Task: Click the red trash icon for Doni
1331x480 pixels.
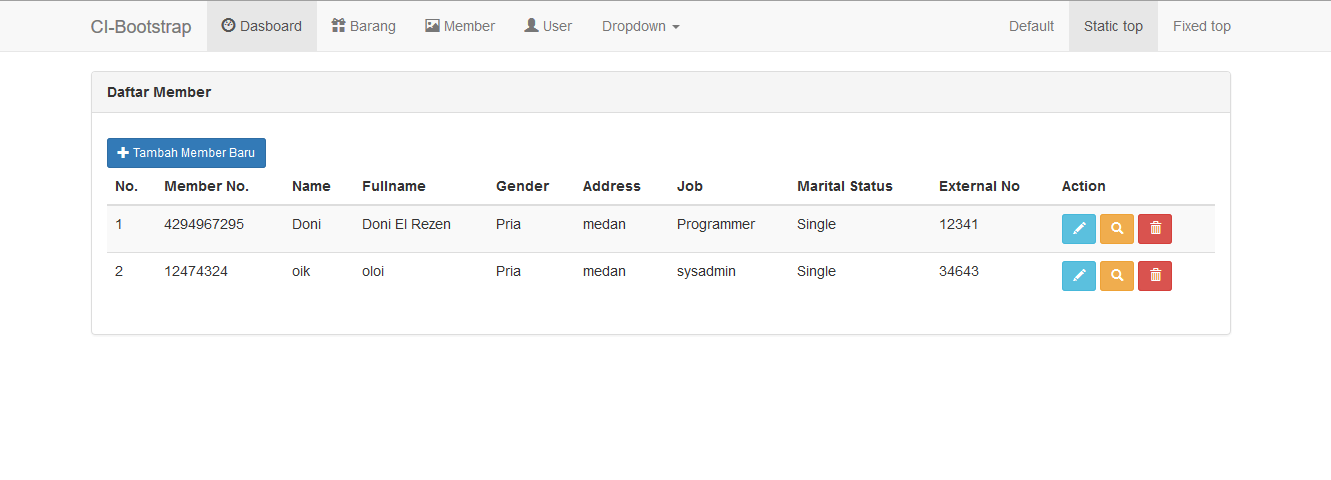Action: point(1154,229)
